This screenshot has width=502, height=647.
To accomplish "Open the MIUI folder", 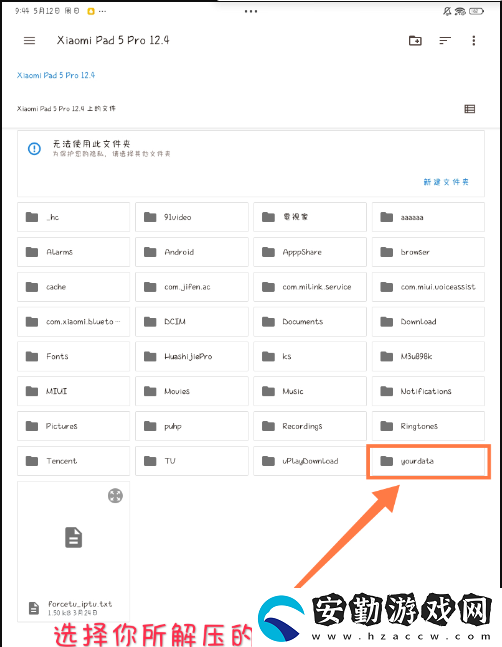I will click(73, 391).
